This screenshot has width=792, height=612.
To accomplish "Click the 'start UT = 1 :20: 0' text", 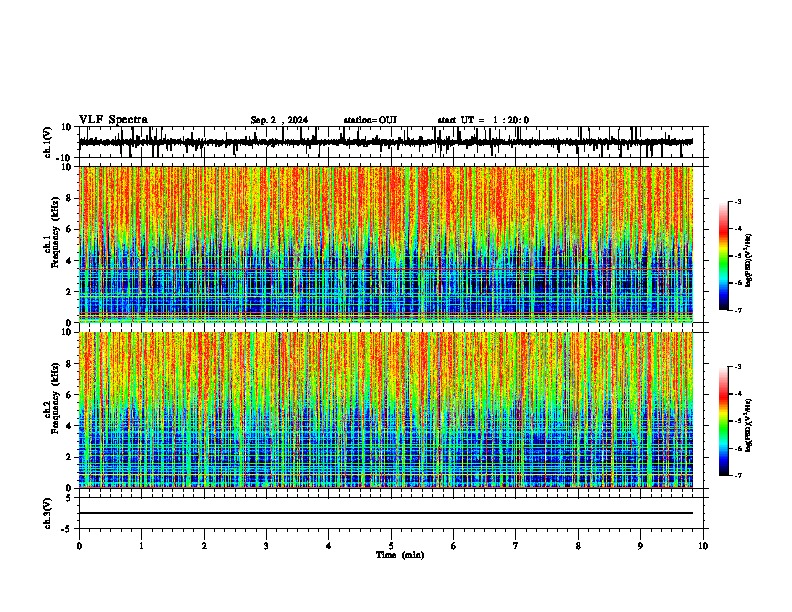I will point(483,120).
